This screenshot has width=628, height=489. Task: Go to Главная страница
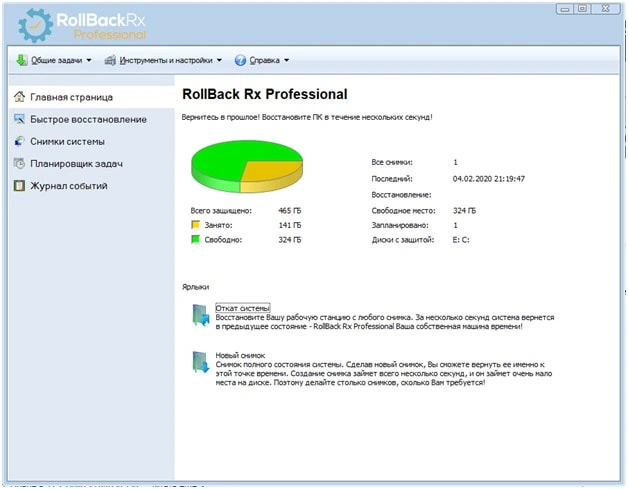pyautogui.click(x=91, y=97)
